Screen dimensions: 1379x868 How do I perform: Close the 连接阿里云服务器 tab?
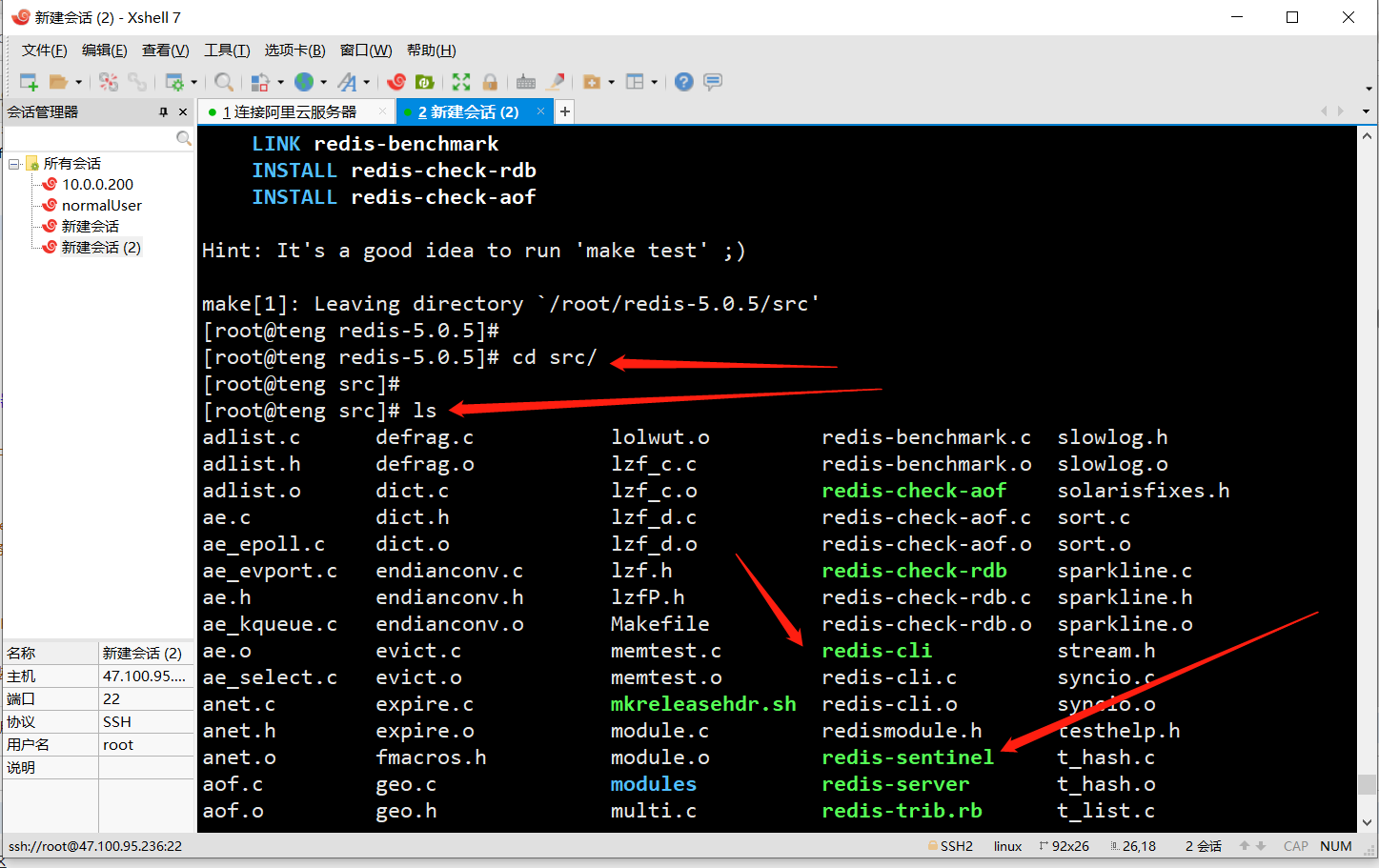[x=383, y=111]
